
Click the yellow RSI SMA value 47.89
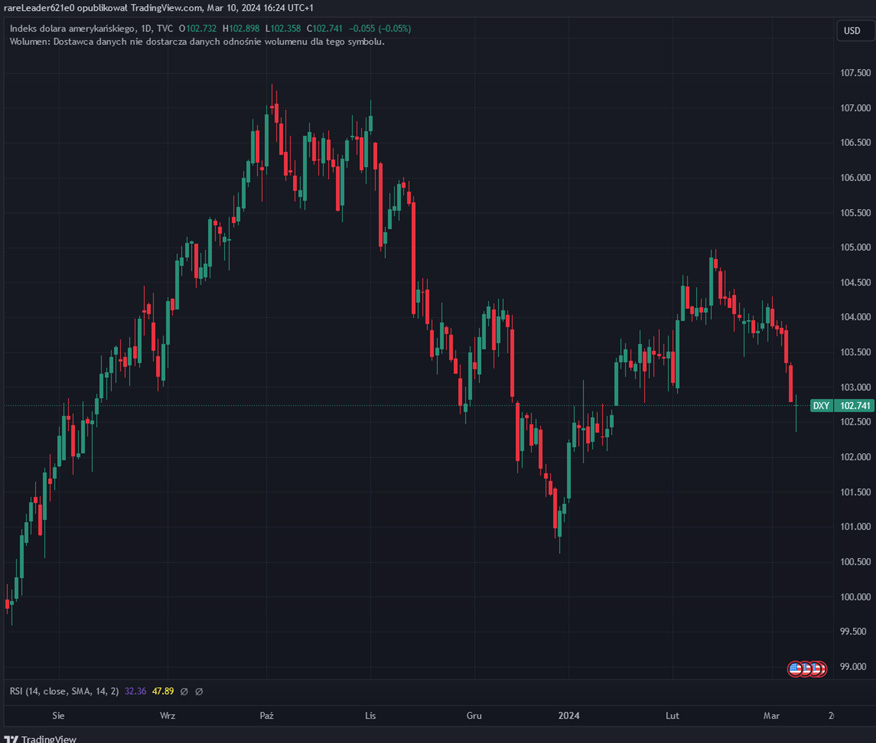(x=163, y=691)
